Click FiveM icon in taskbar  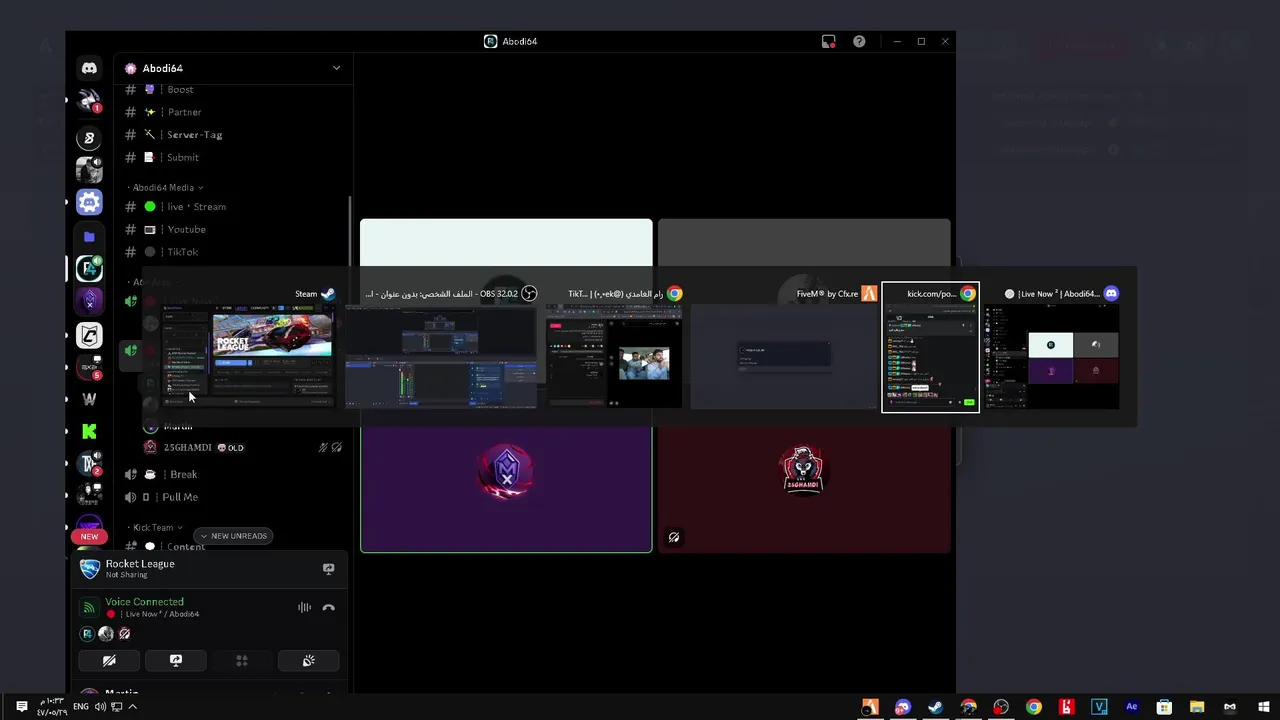870,707
